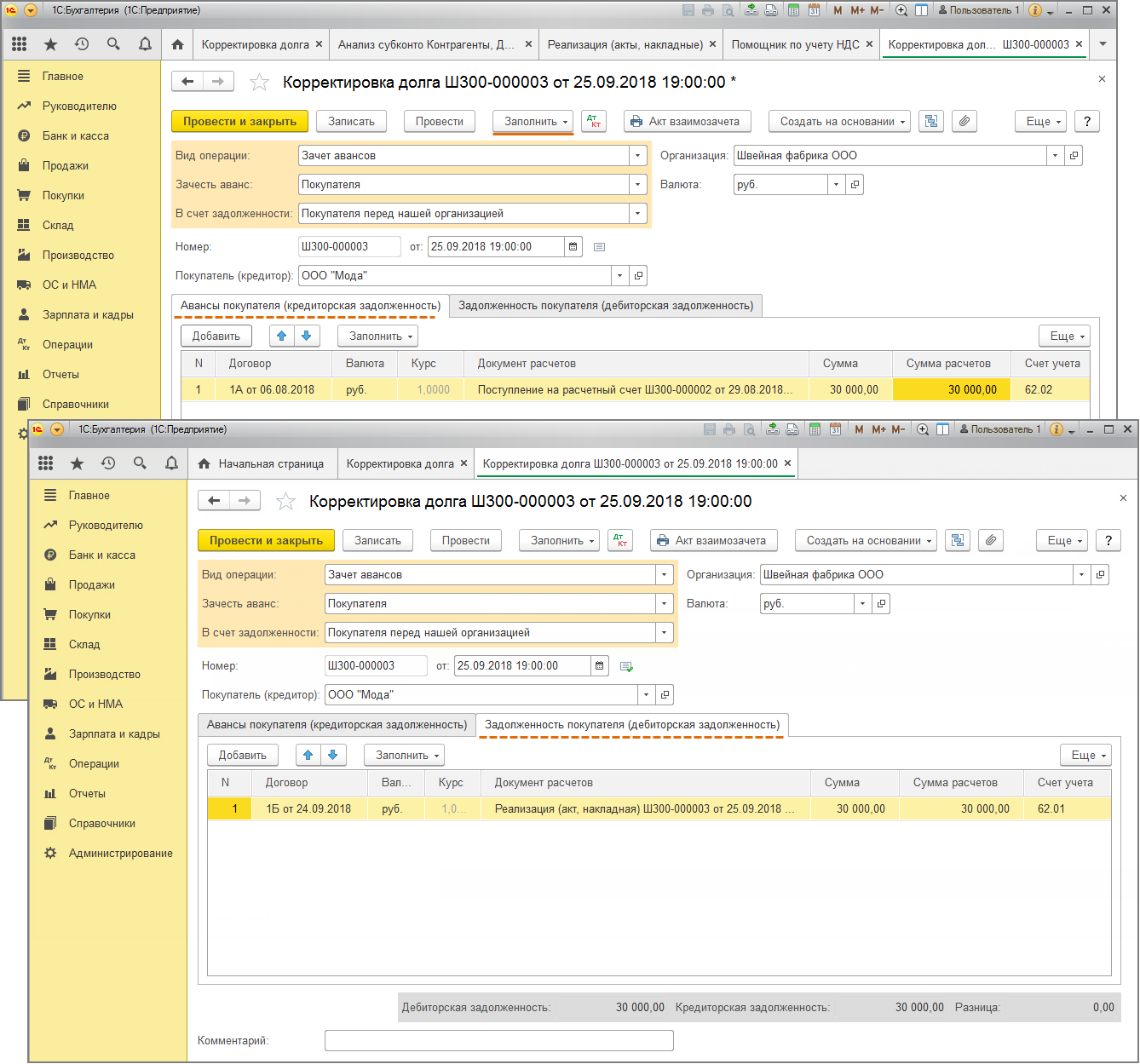Viewport: 1140px width, 1064px height.
Task: Open the help question mark in the front window
Action: tap(1108, 541)
